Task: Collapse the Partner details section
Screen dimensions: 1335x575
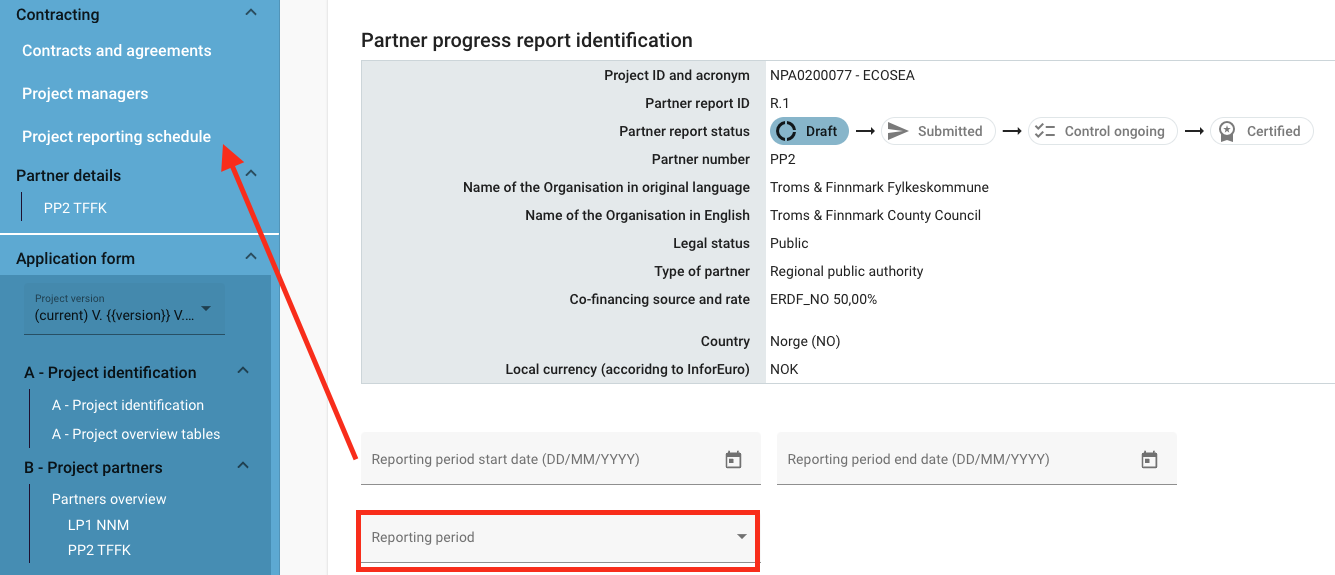Action: [251, 174]
